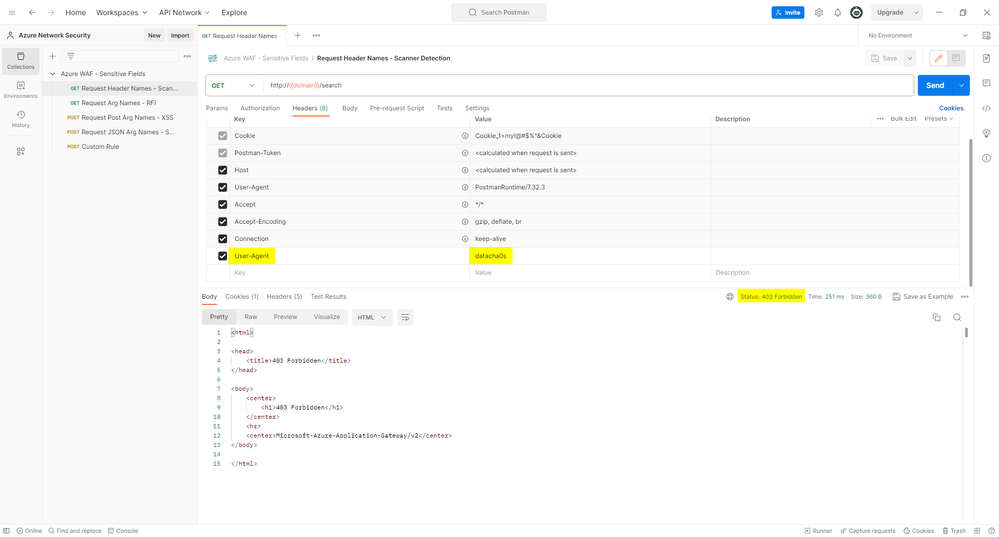This screenshot has height=537, width=999.
Task: Uncheck the datacha0s User-Agent header checkbox
Action: pyautogui.click(x=222, y=256)
